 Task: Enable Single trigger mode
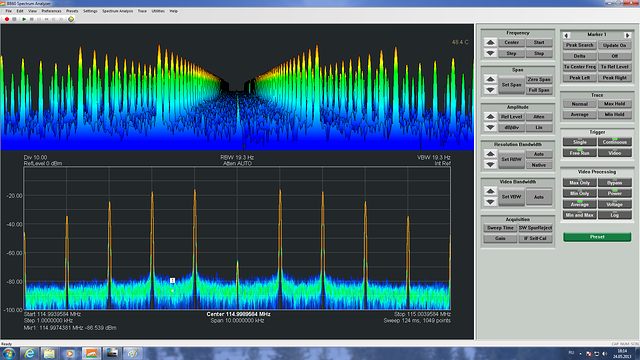pos(580,142)
